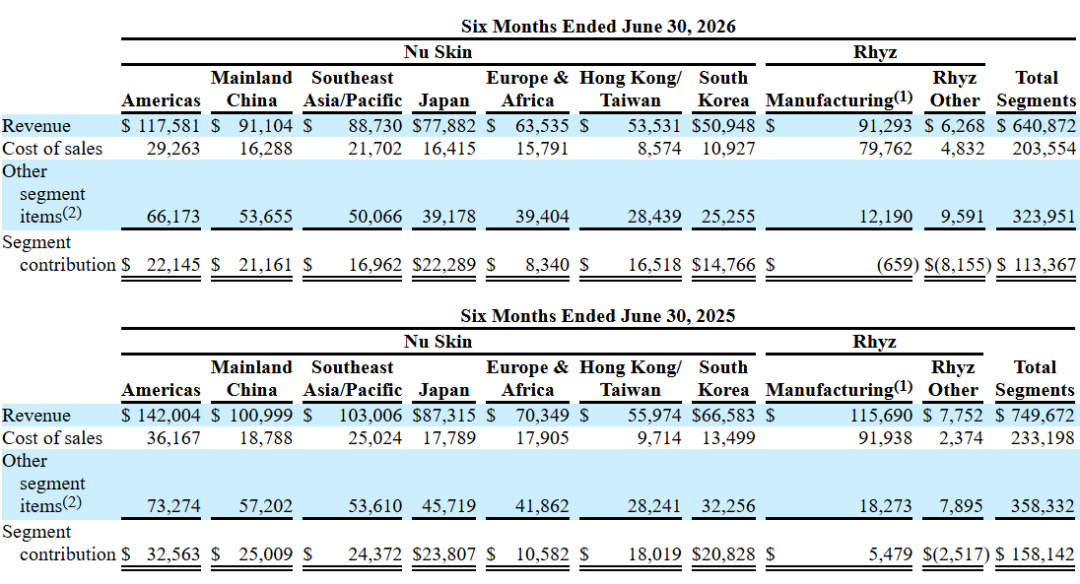Select 2026 total segment contribution 113,367
The width and height of the screenshot is (1080, 584).
1043,264
